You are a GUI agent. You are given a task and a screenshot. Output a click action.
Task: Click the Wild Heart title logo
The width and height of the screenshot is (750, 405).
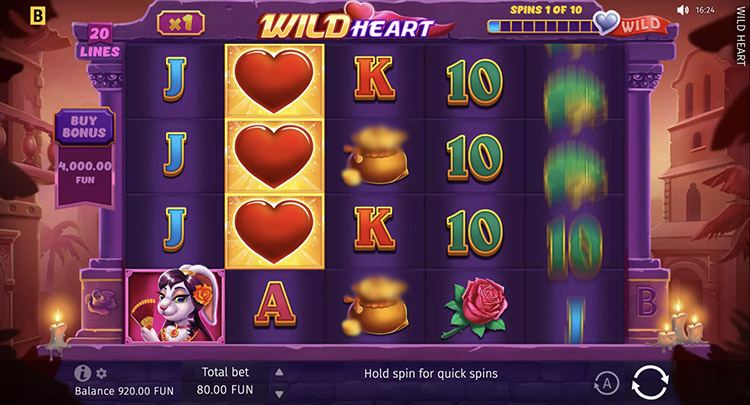click(x=347, y=23)
